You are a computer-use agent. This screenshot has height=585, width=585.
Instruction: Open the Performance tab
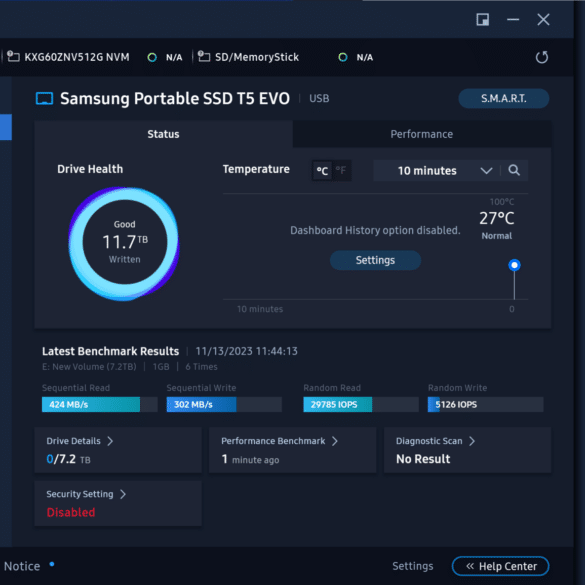(x=422, y=134)
